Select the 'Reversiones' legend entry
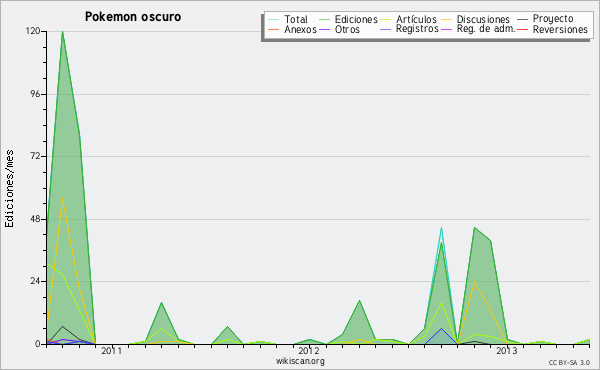The image size is (600, 370). [560, 29]
